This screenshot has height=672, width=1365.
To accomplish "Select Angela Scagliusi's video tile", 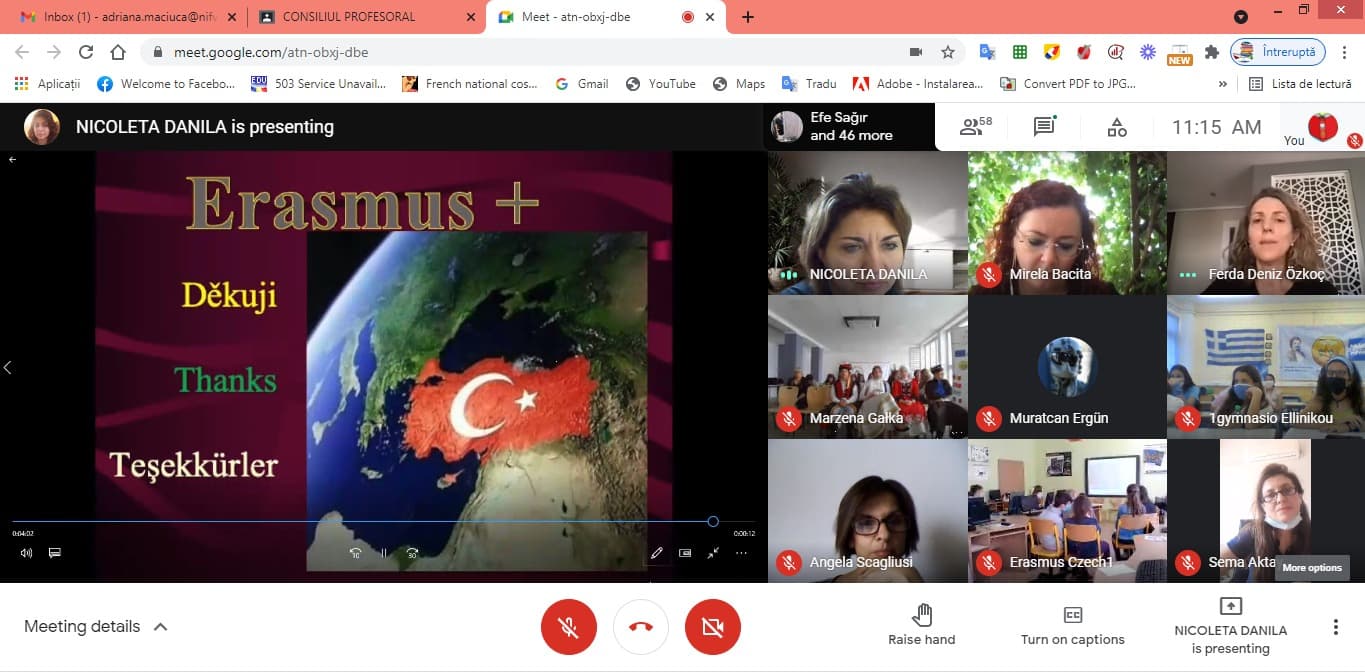I will point(868,511).
